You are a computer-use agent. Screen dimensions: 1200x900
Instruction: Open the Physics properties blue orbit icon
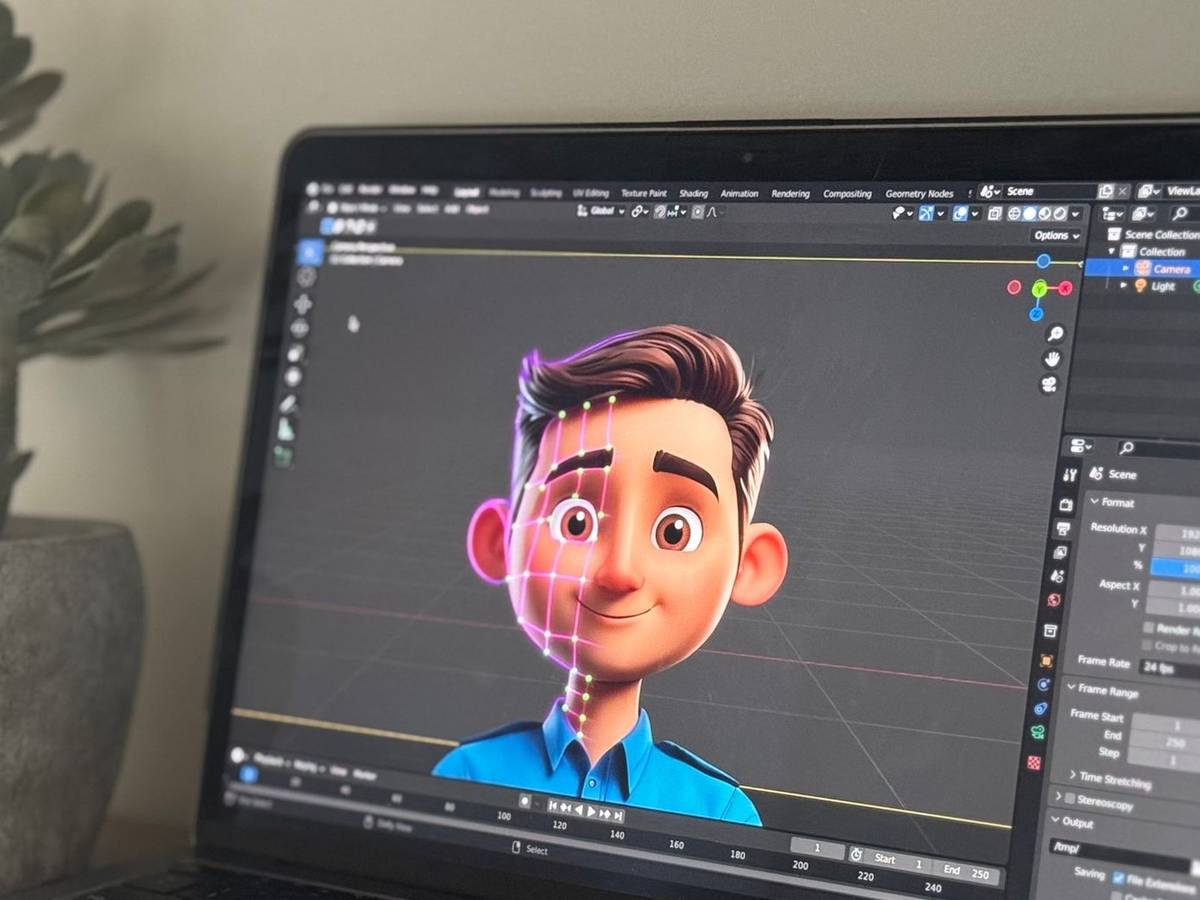1044,685
